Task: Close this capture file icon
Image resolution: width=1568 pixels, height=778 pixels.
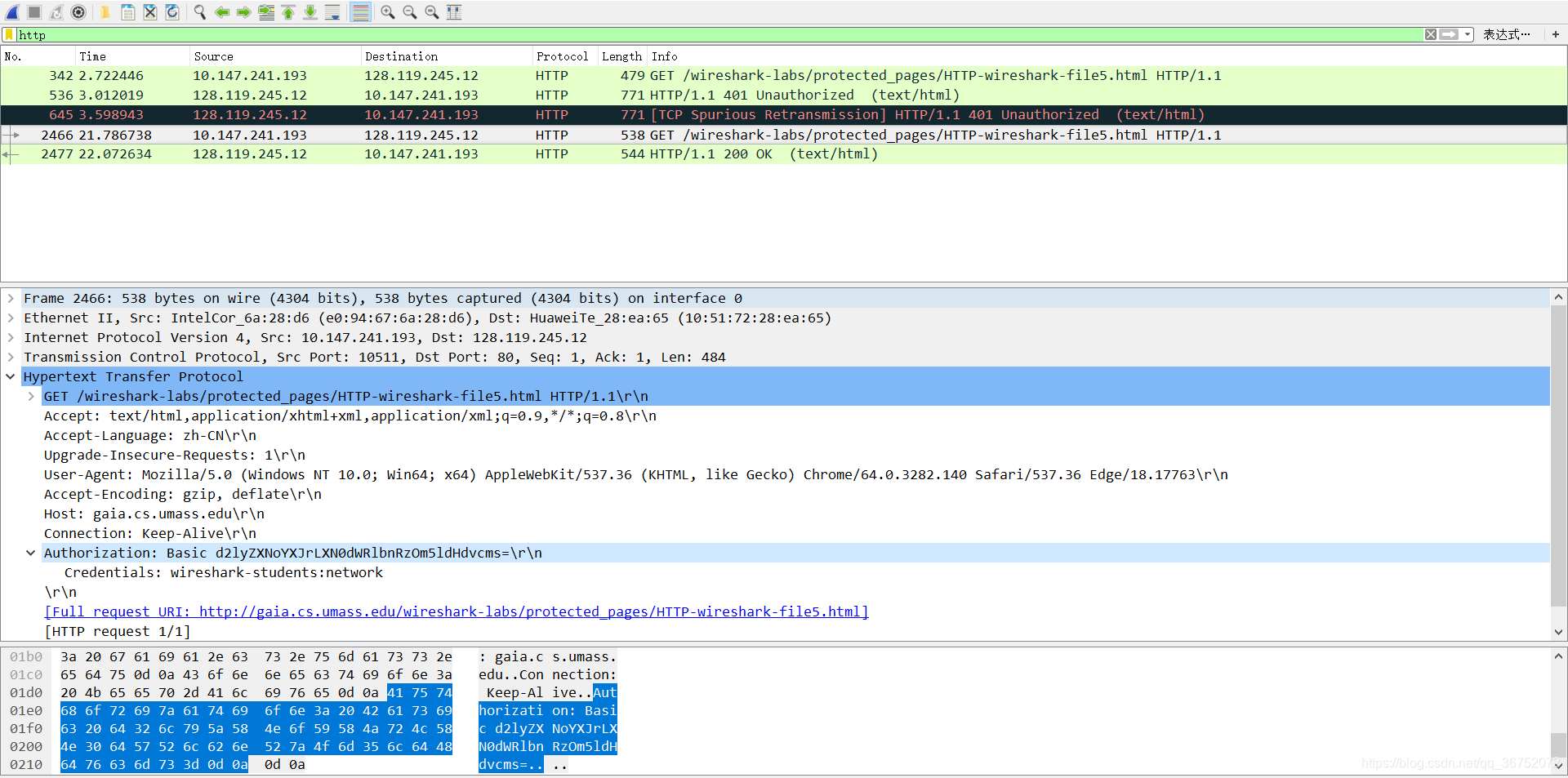Action: [150, 12]
